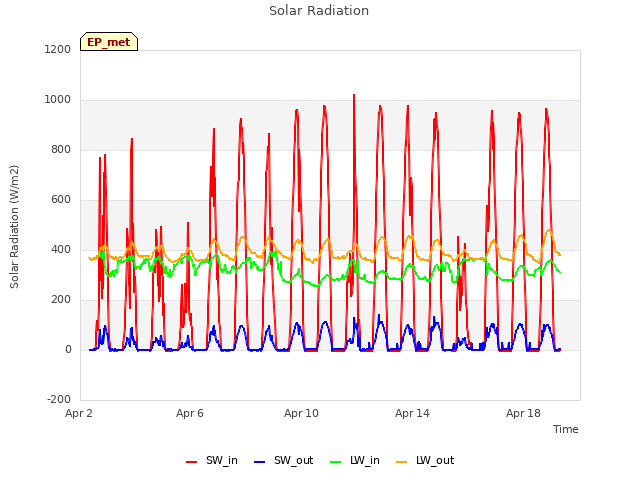Toggle the LW_in legend entry
The width and height of the screenshot is (640, 480).
click(x=355, y=461)
